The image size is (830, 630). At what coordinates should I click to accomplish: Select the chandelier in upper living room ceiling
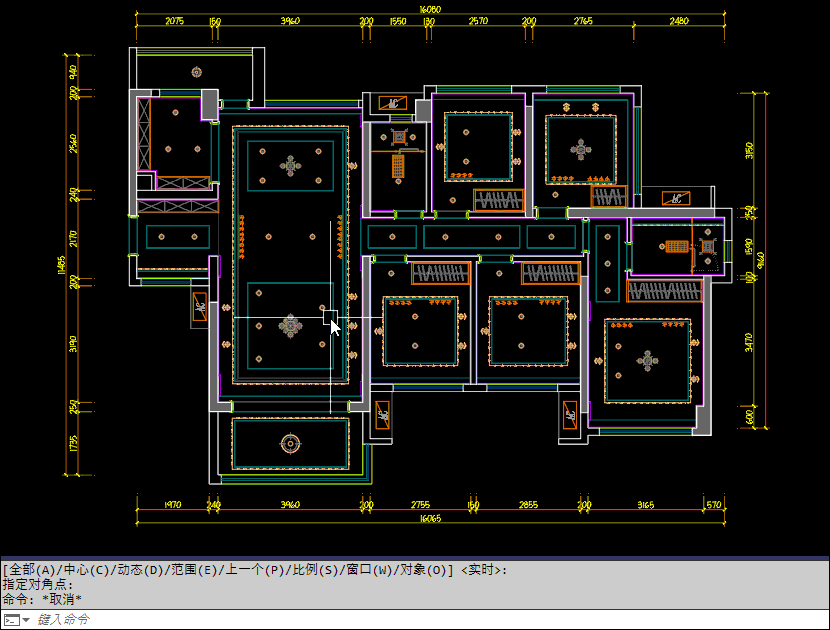click(290, 166)
